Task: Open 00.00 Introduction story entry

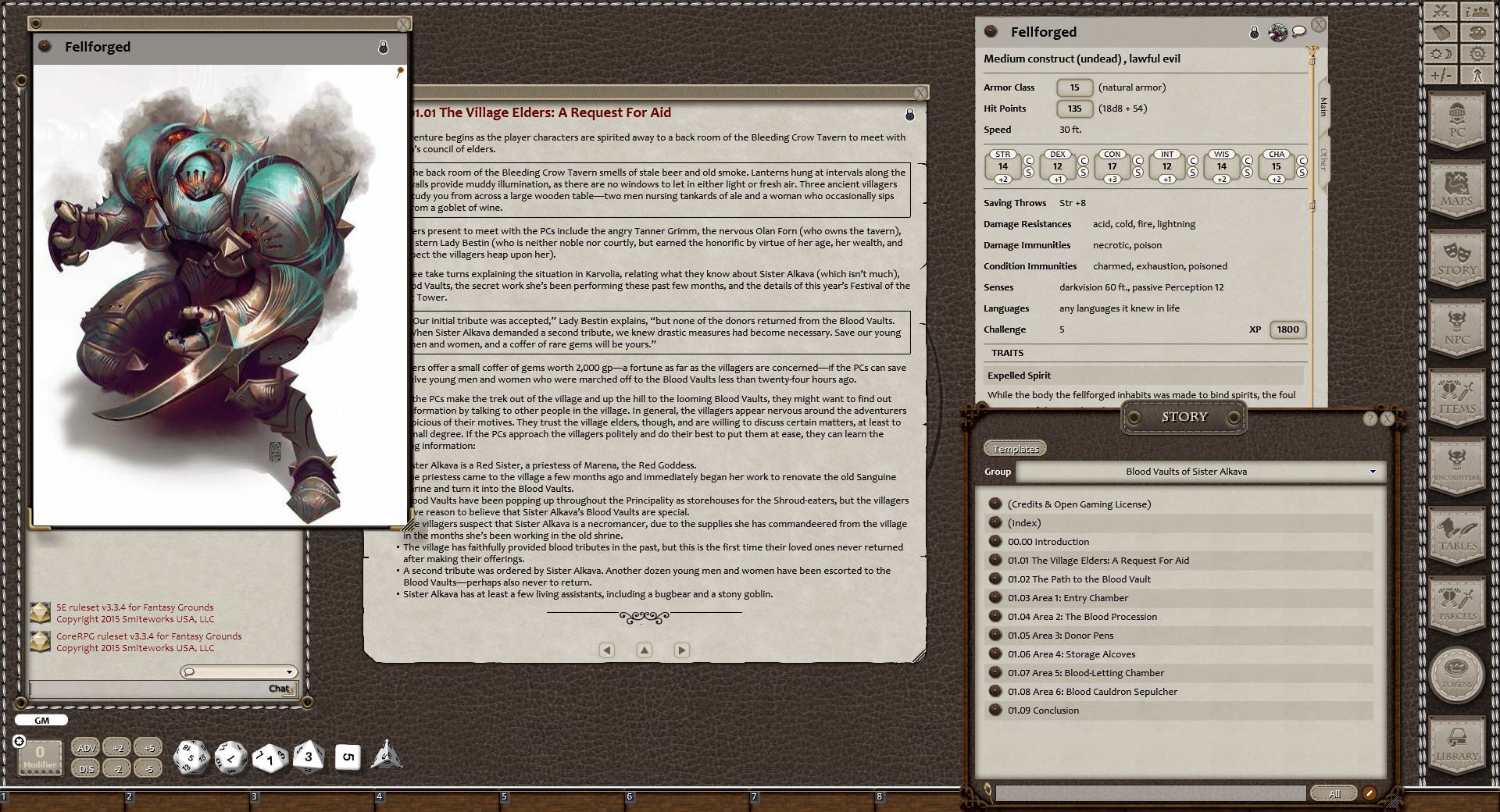Action: [1048, 542]
